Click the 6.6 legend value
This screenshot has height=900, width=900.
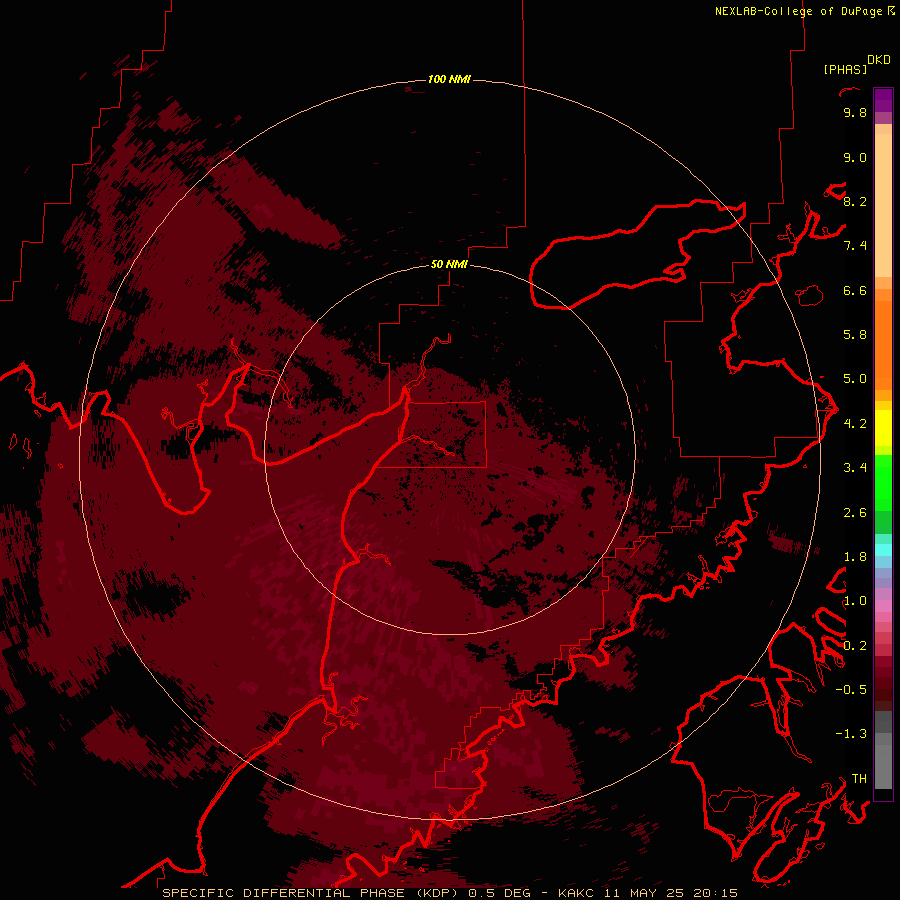pyautogui.click(x=855, y=290)
